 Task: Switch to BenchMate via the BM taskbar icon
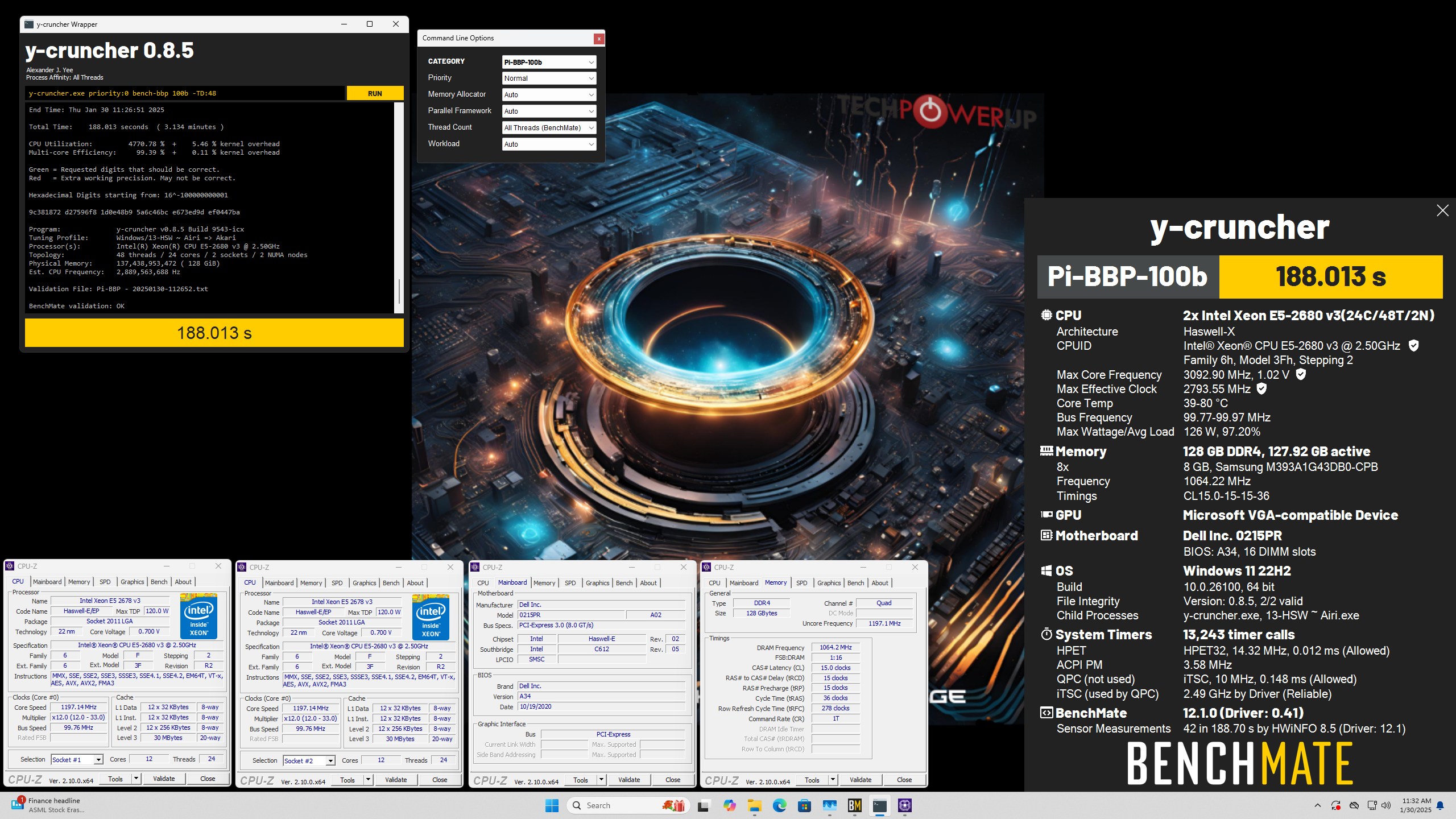point(854,805)
